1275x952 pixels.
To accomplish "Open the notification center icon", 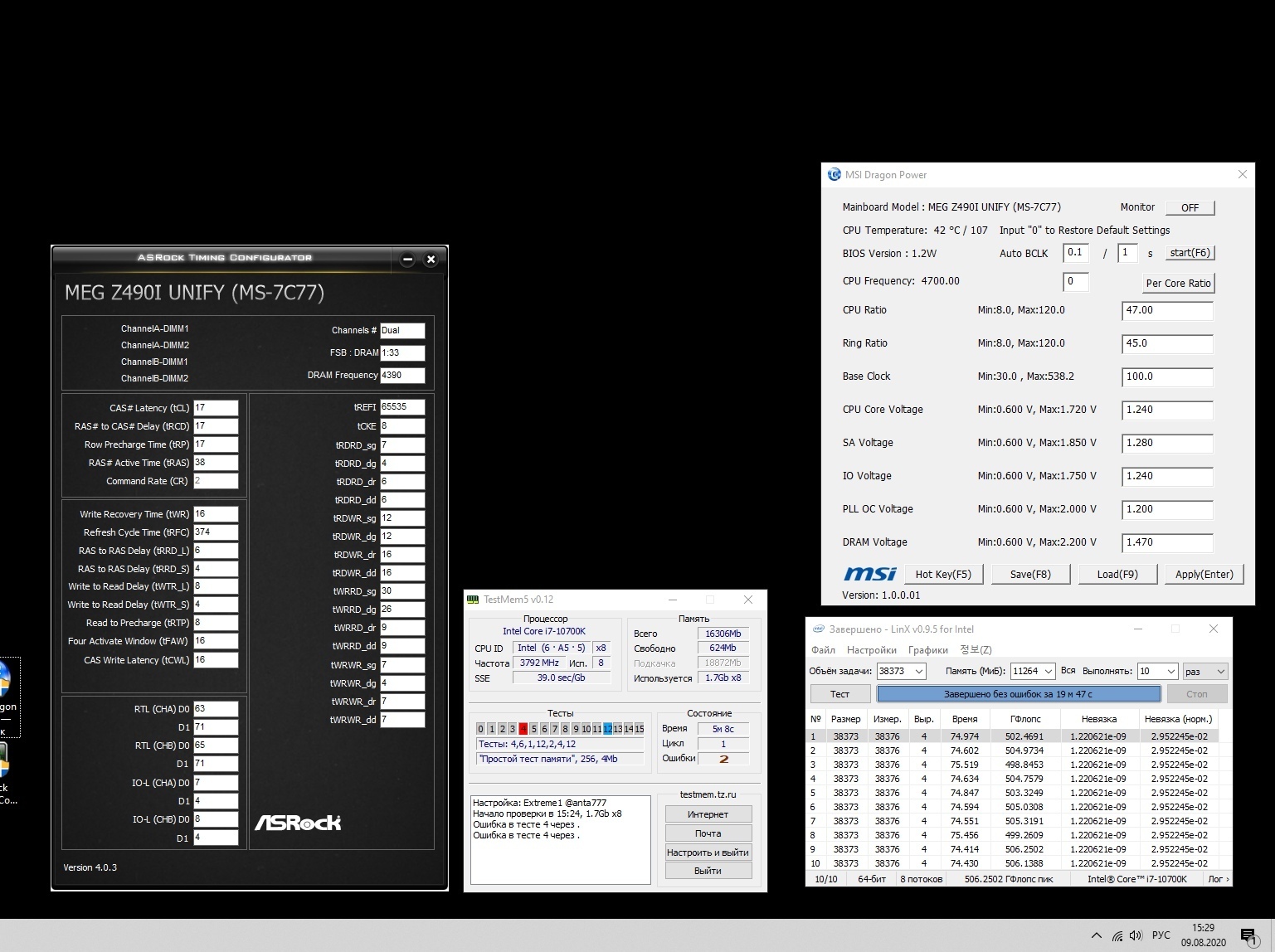I will point(1249,936).
